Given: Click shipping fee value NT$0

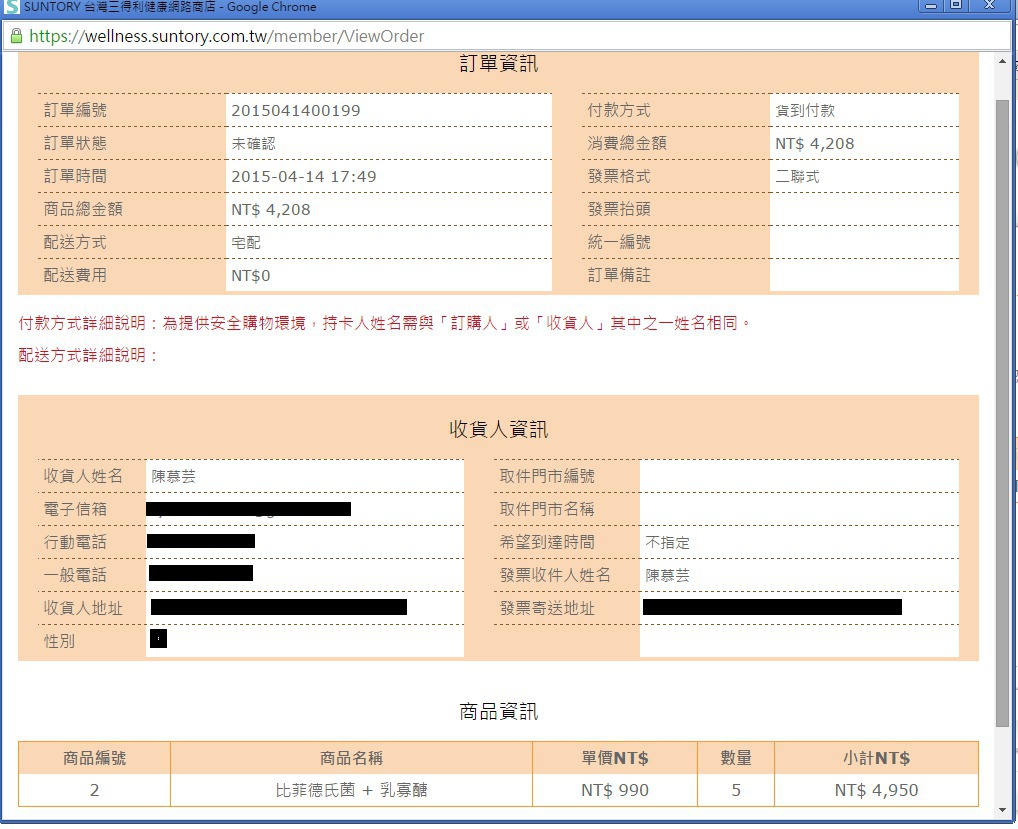Looking at the screenshot, I should coord(250,276).
